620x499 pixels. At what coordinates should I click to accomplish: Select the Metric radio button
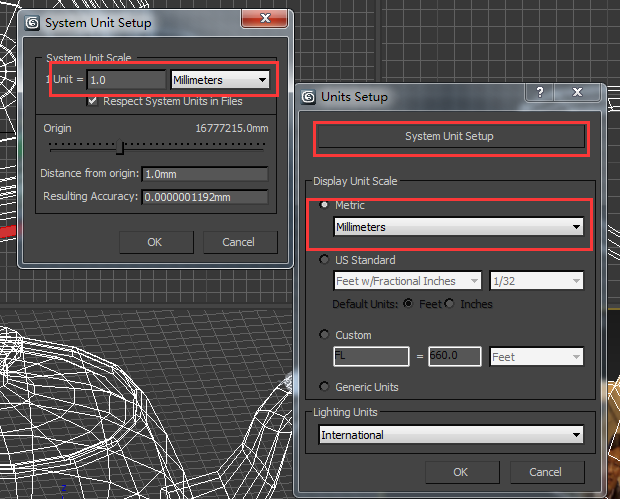tap(324, 205)
